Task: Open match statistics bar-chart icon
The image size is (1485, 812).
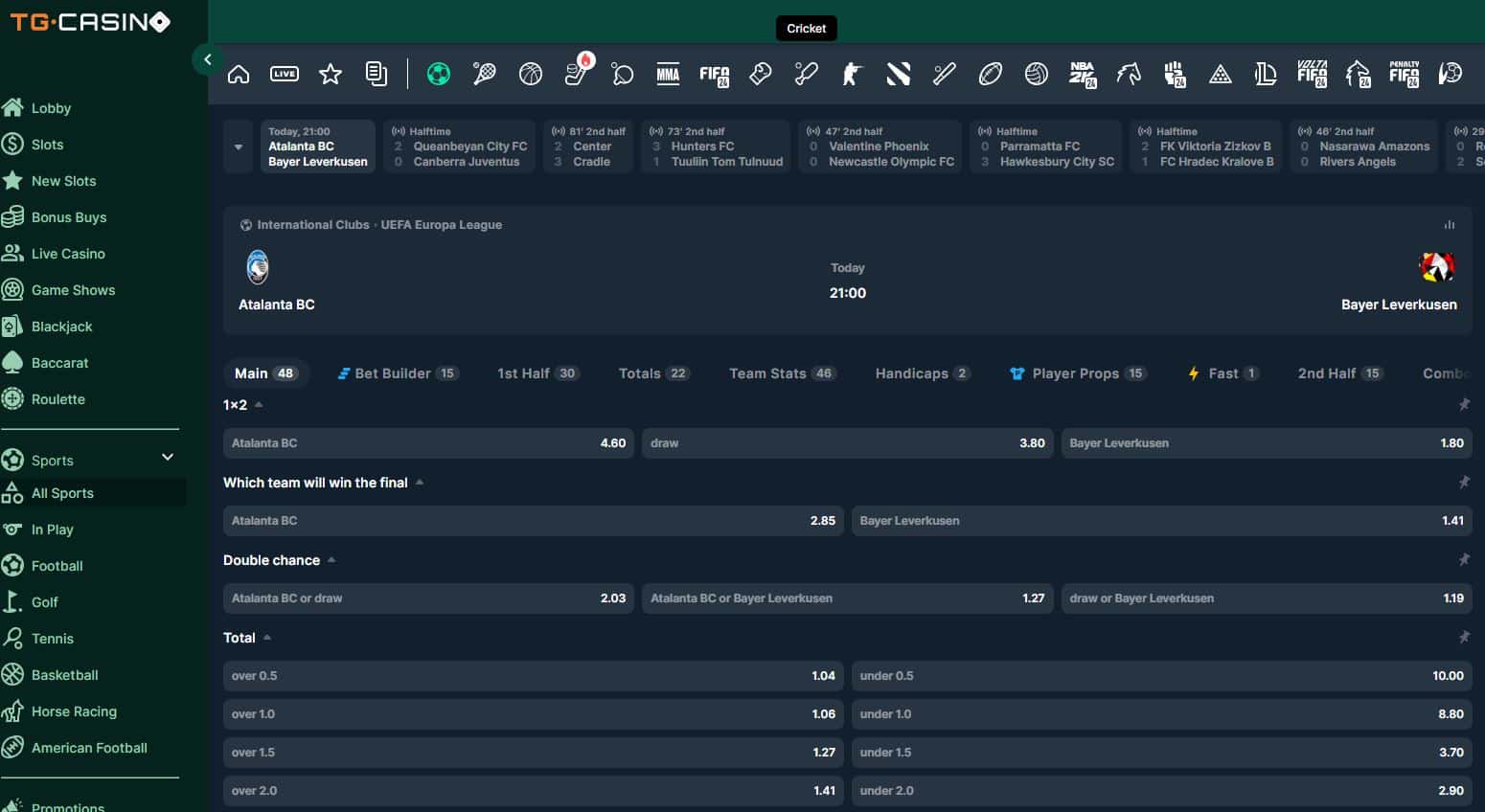Action: (x=1450, y=225)
